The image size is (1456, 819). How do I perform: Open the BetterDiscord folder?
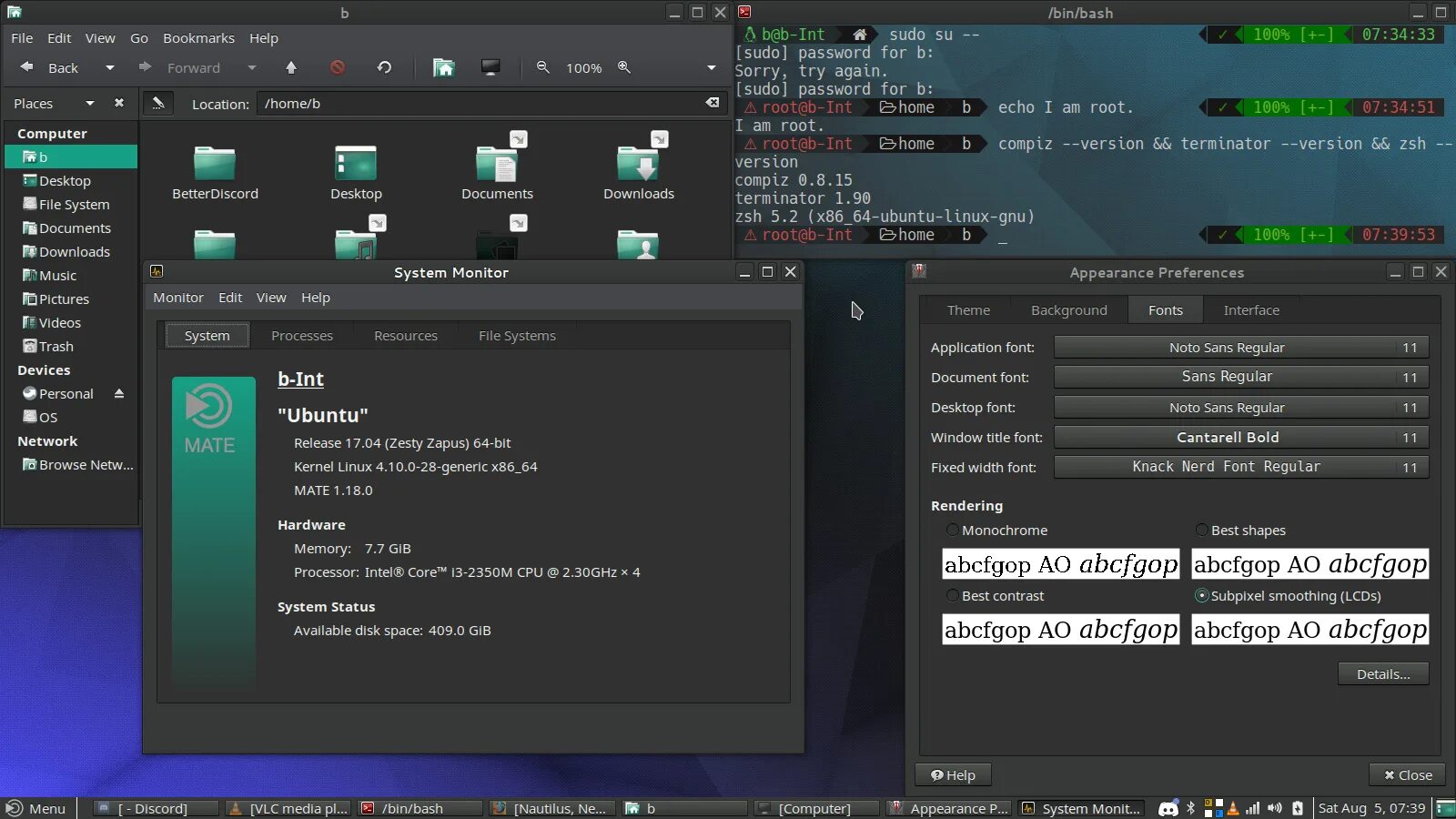[x=215, y=173]
